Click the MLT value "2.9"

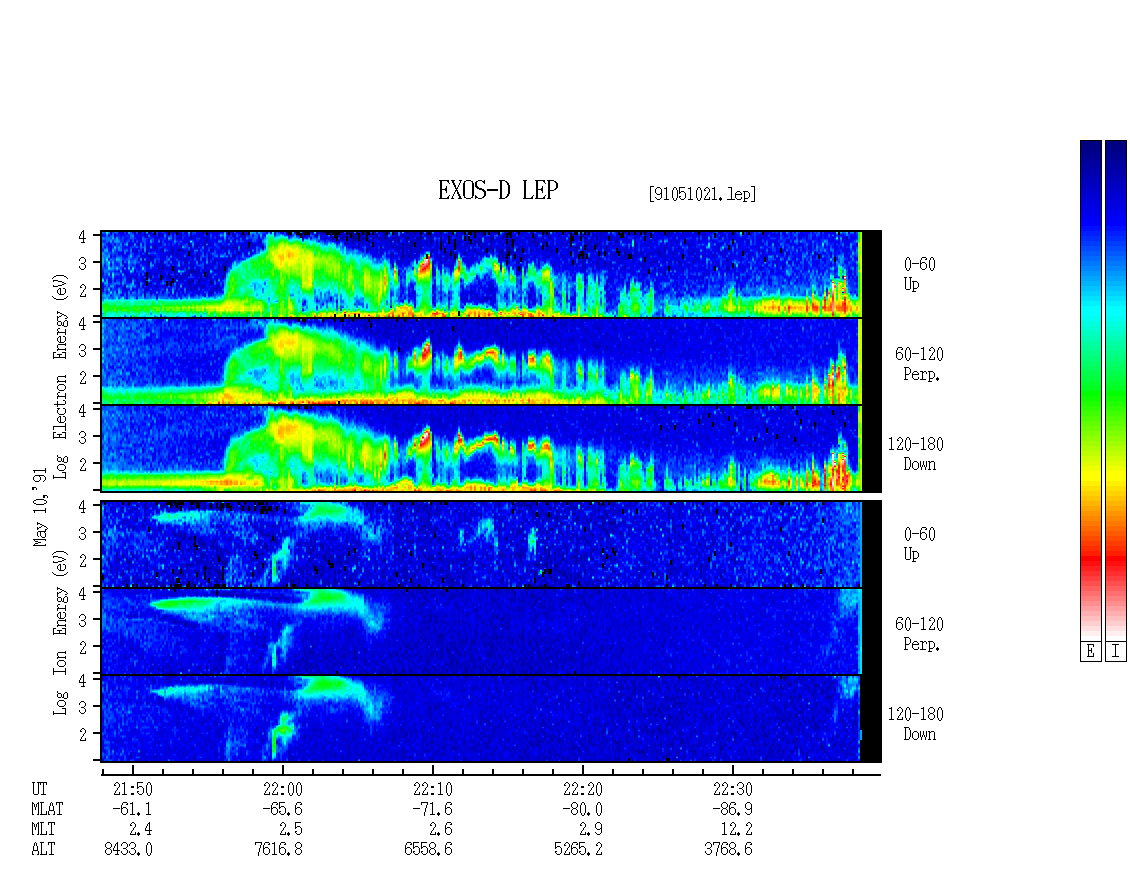[590, 830]
